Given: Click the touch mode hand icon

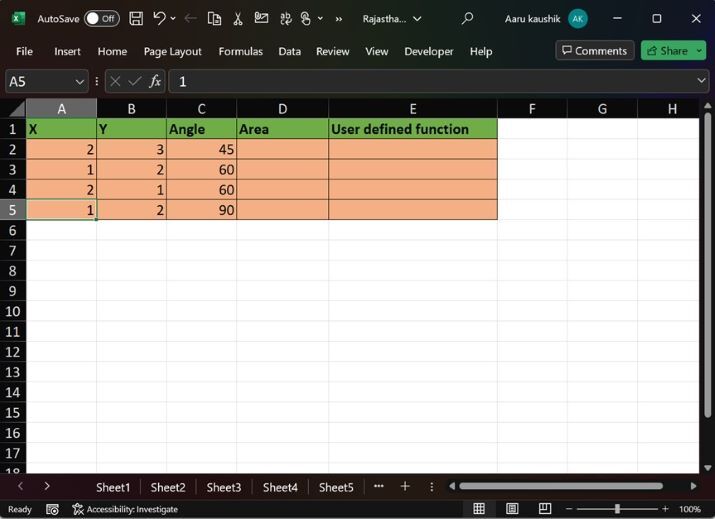Looking at the screenshot, I should click(306, 19).
